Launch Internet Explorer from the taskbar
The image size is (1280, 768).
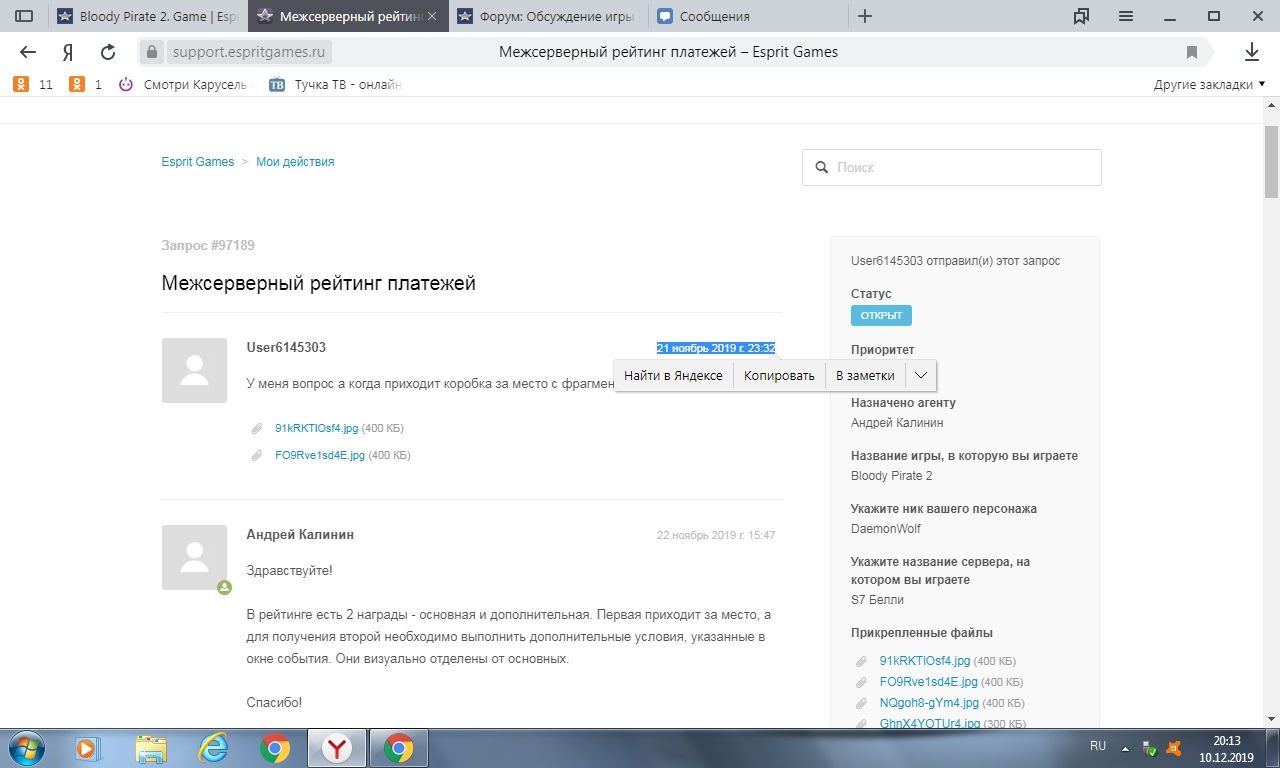(x=213, y=747)
